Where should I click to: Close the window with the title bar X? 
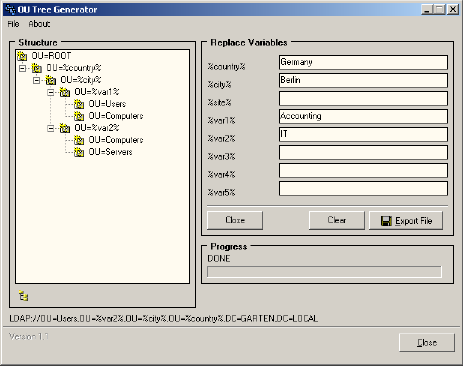[x=453, y=9]
